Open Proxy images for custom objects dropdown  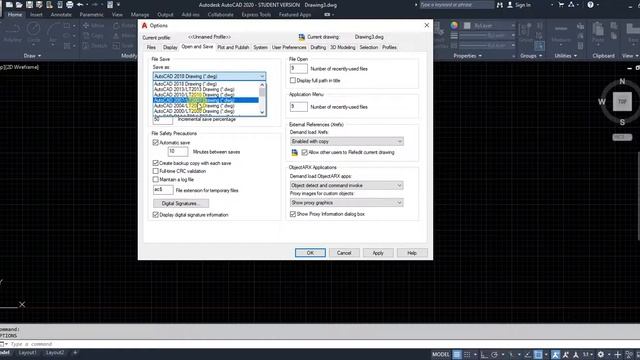[x=347, y=202]
